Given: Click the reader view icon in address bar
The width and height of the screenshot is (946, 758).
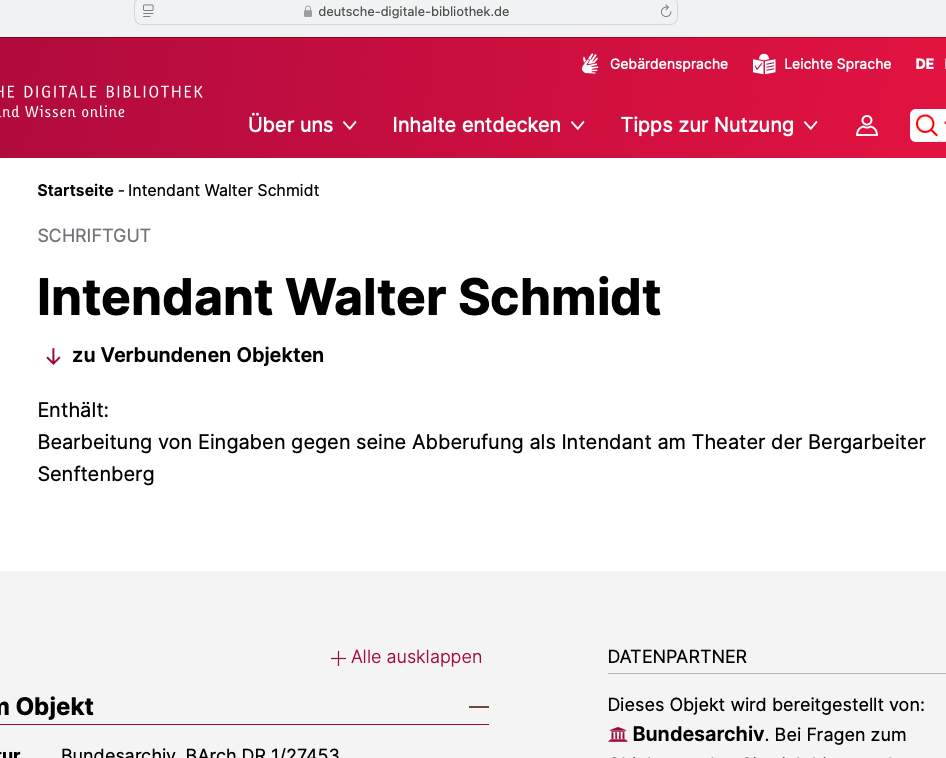Looking at the screenshot, I should (x=149, y=11).
